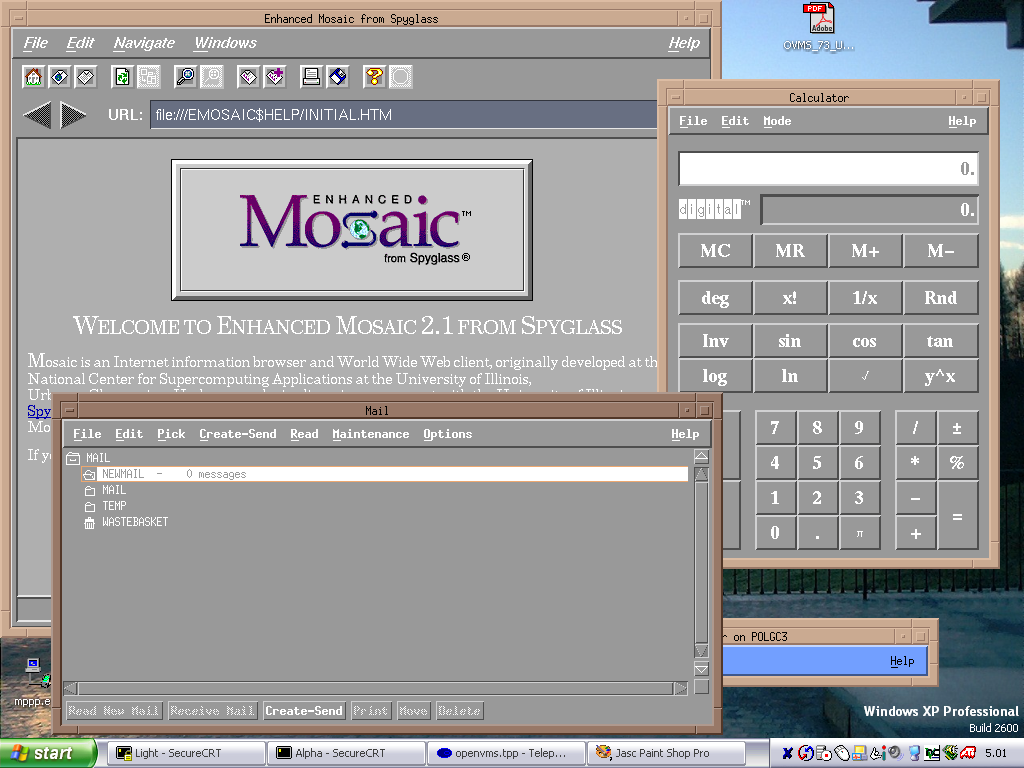The height and width of the screenshot is (768, 1024).
Task: Click the Help question mark toolbar icon
Action: [374, 76]
